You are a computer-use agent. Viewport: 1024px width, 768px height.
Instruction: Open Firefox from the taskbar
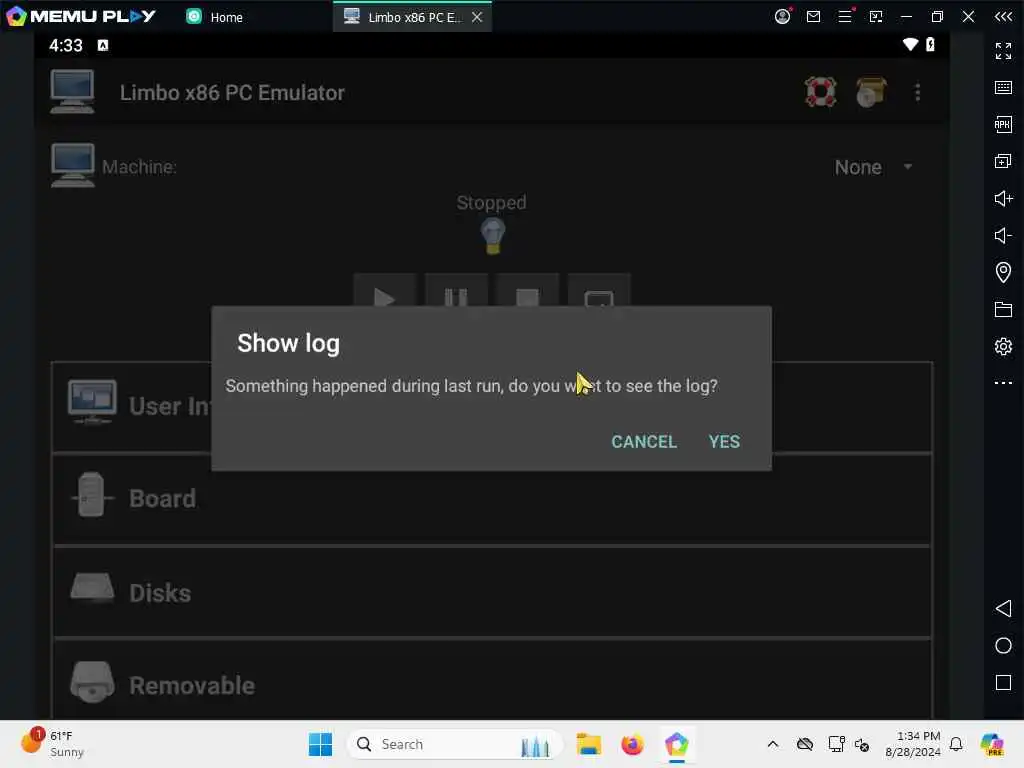(x=632, y=744)
